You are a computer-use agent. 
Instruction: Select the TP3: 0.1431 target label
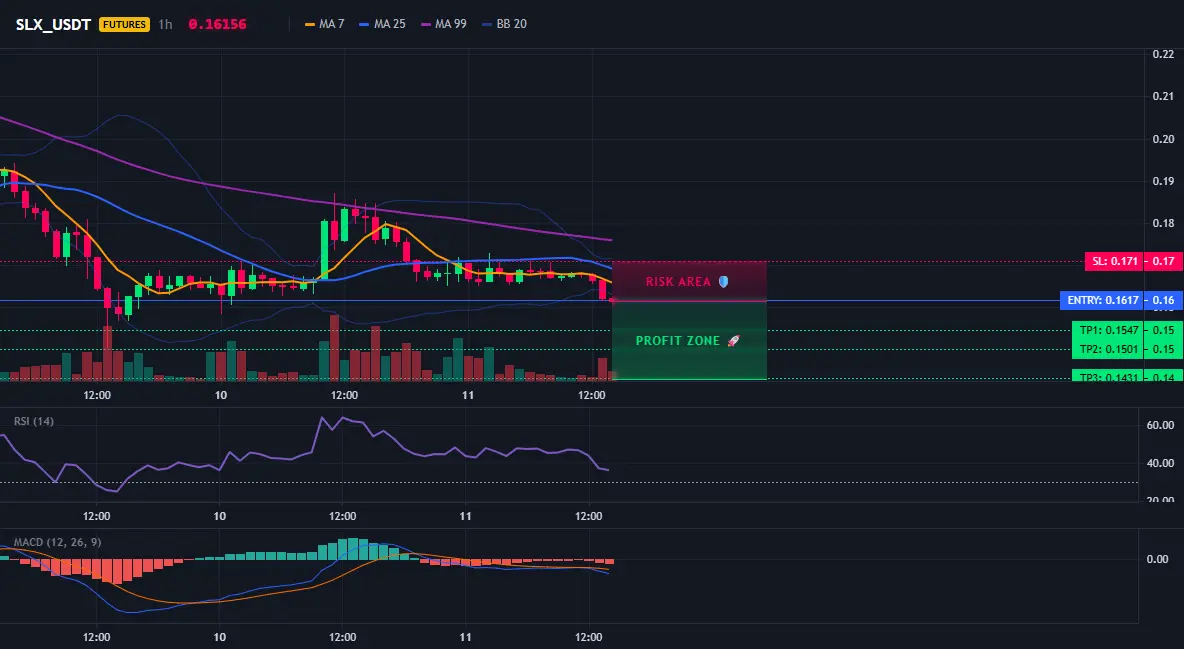[x=1108, y=376]
